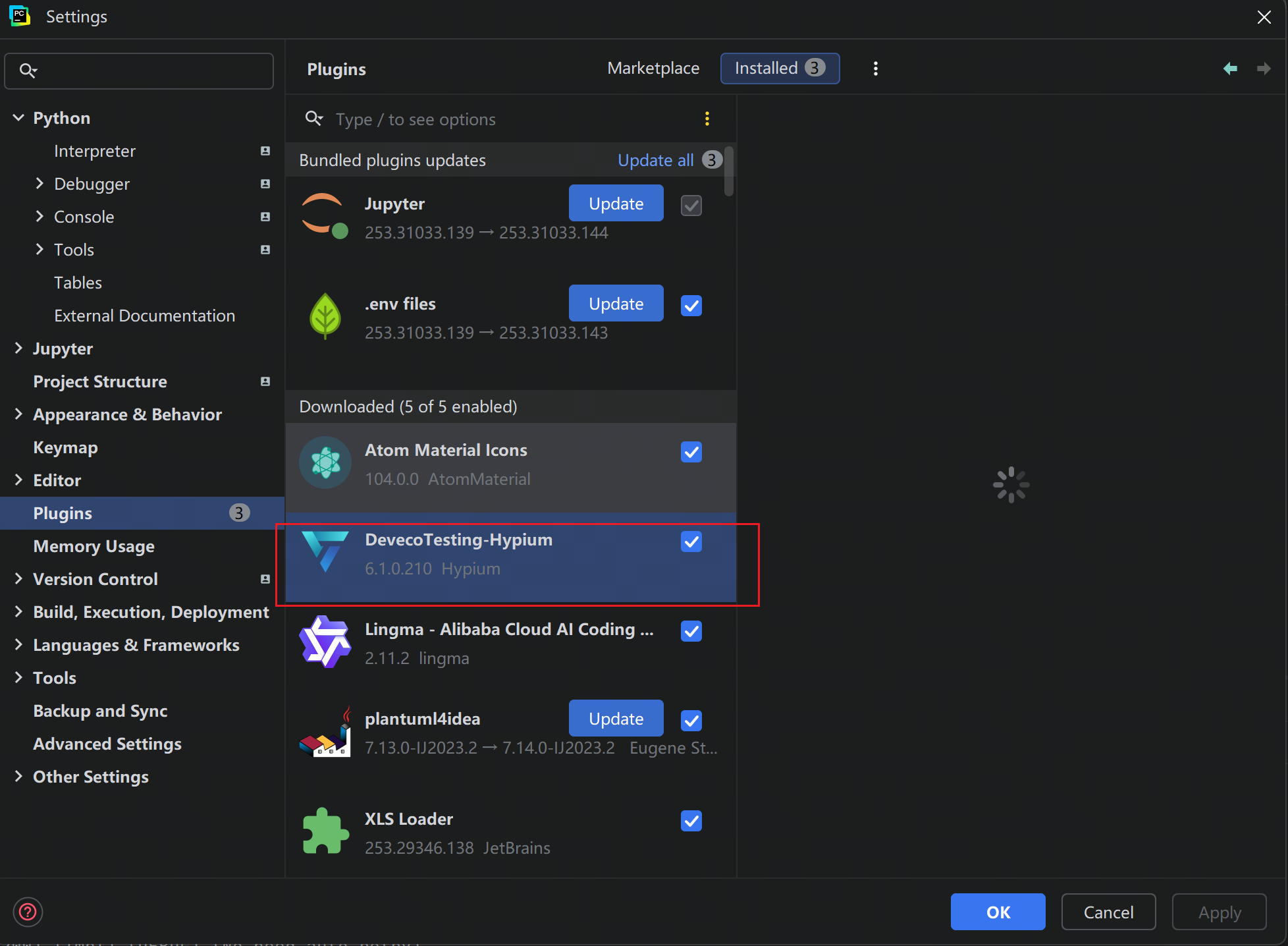Click the Lingma plugin logo
This screenshot has width=1288, height=946.
coord(325,642)
